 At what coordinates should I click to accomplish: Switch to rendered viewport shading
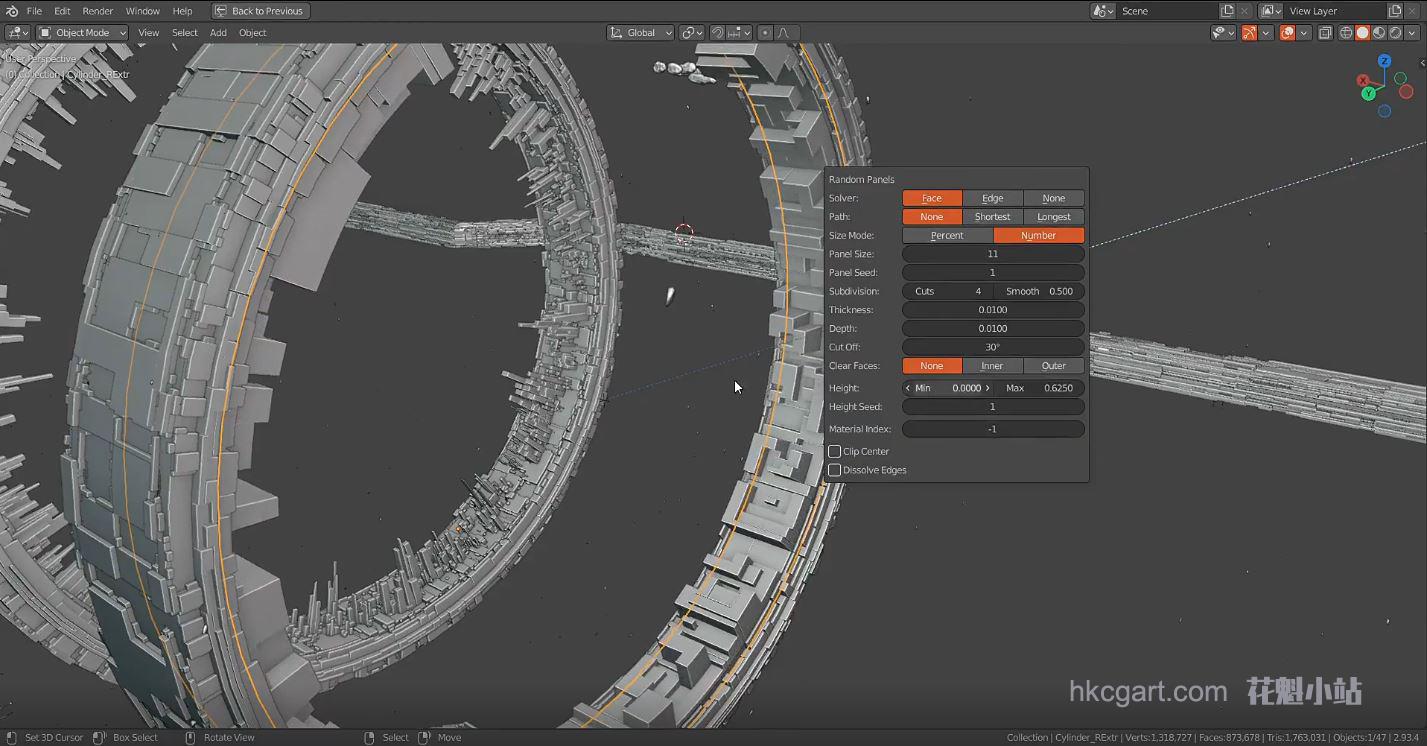coord(1395,33)
